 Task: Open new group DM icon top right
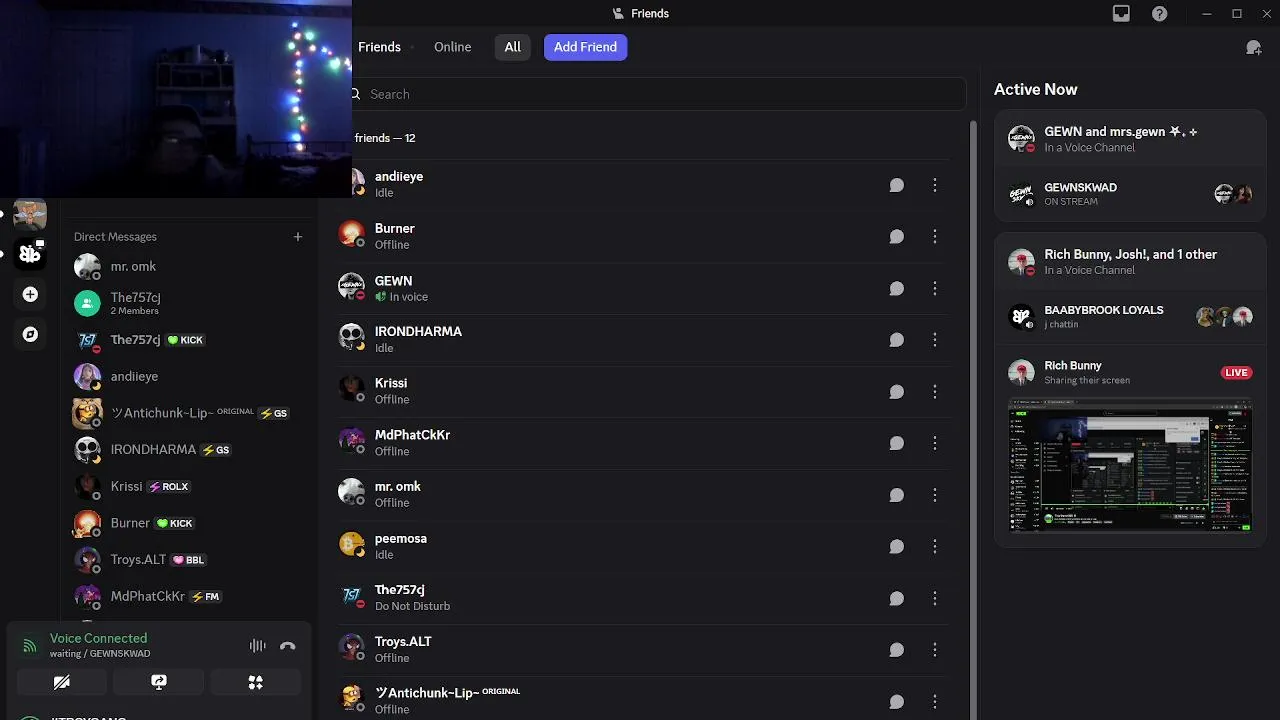1253,47
